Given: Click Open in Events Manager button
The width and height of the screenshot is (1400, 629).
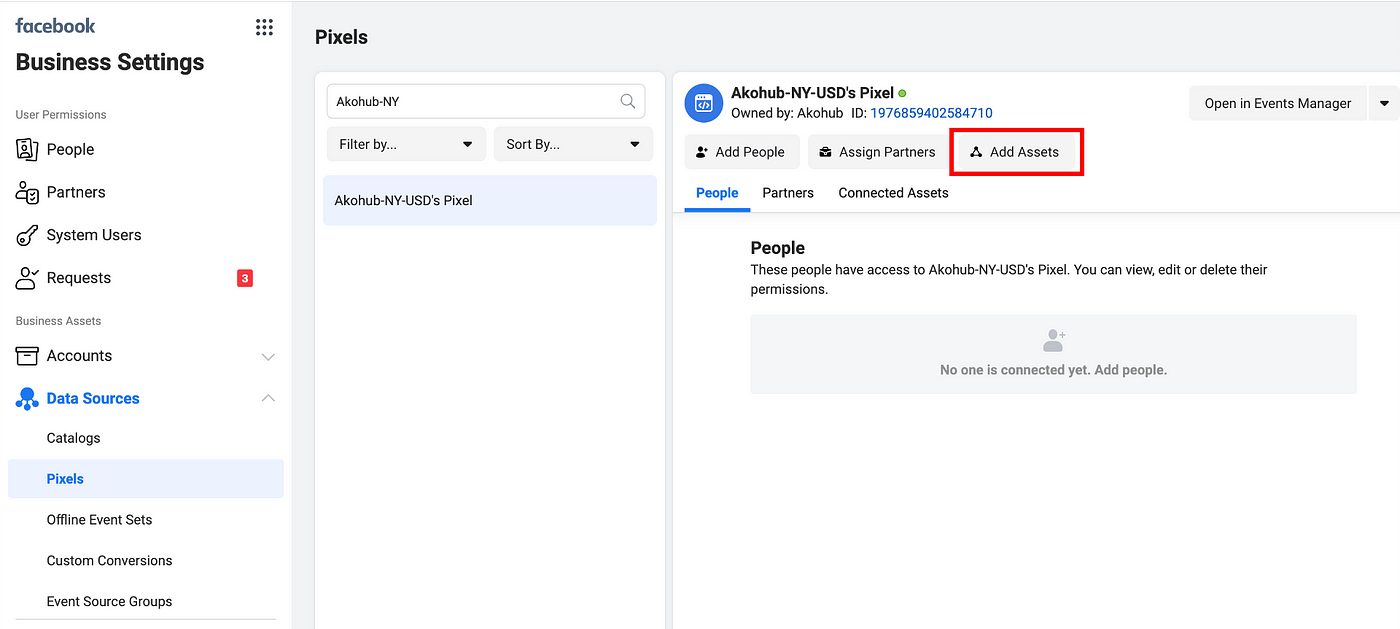Looking at the screenshot, I should click(x=1278, y=103).
